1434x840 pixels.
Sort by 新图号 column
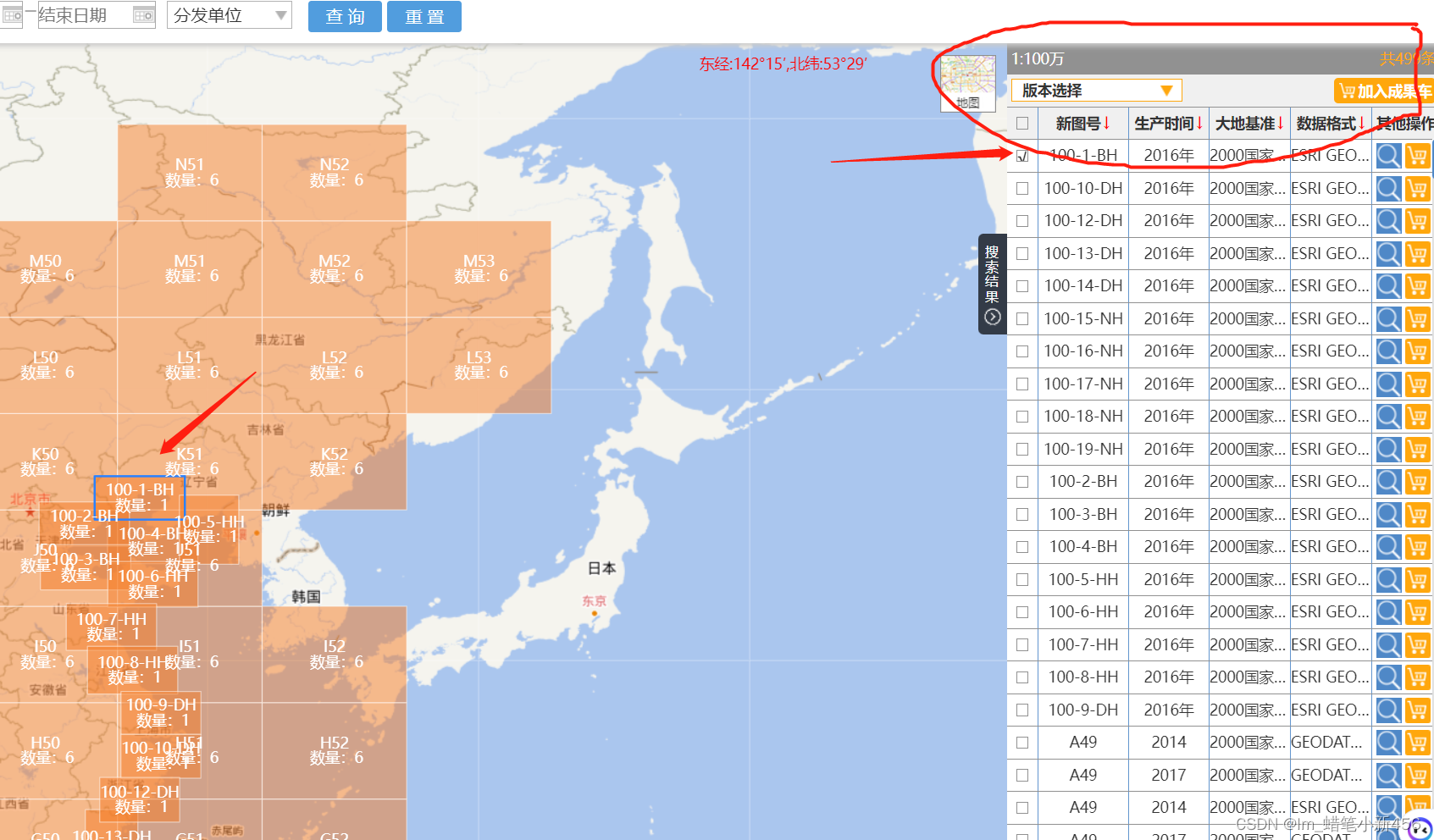[x=1082, y=124]
